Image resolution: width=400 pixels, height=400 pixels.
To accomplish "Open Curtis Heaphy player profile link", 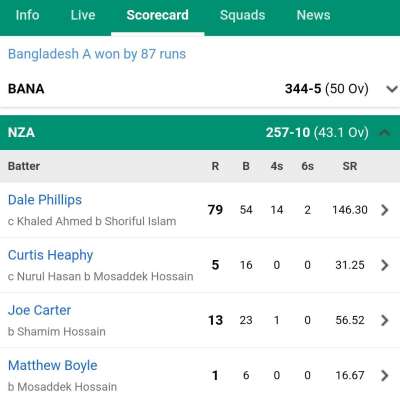I will 50,255.
